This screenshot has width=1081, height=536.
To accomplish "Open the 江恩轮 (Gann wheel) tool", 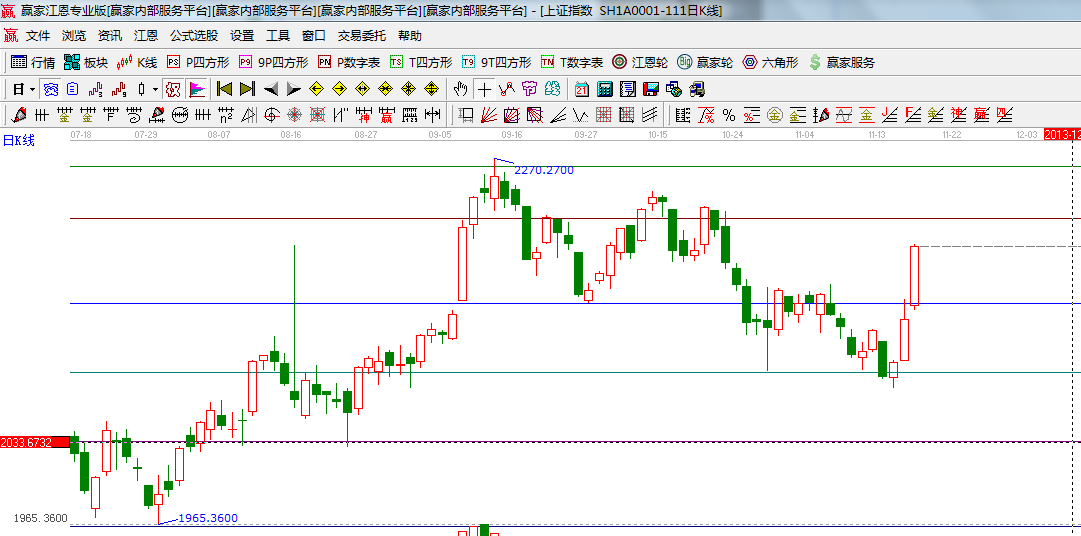I will click(x=640, y=62).
